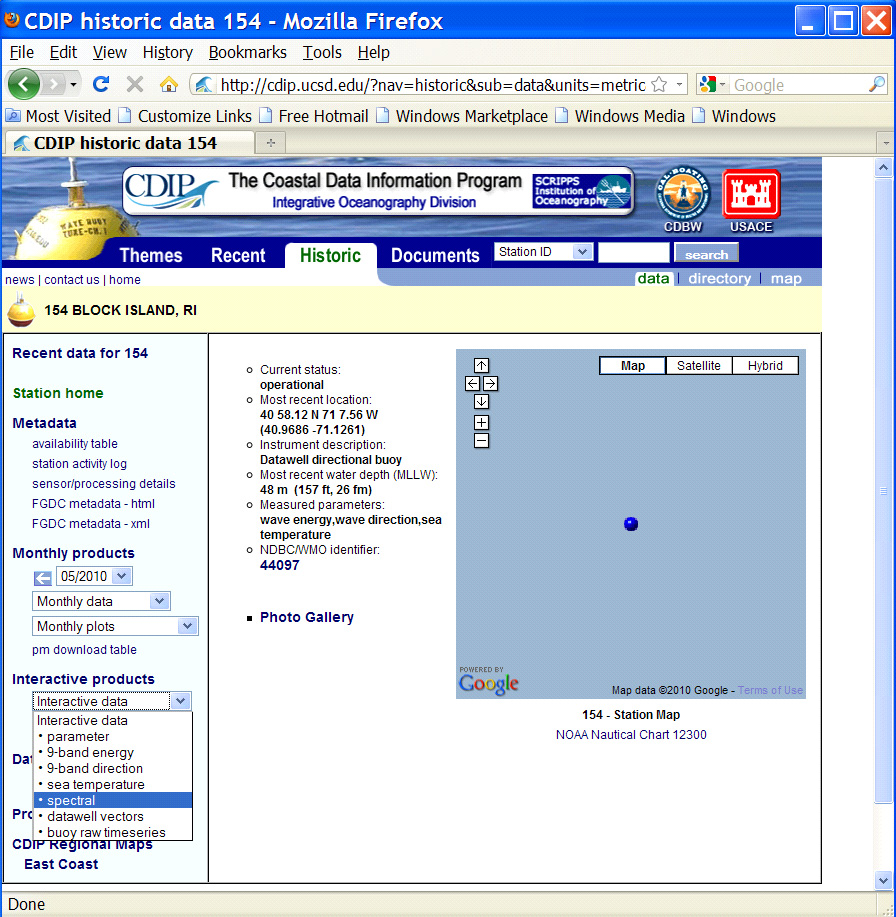
Task: Select the Map view button
Action: (x=633, y=366)
